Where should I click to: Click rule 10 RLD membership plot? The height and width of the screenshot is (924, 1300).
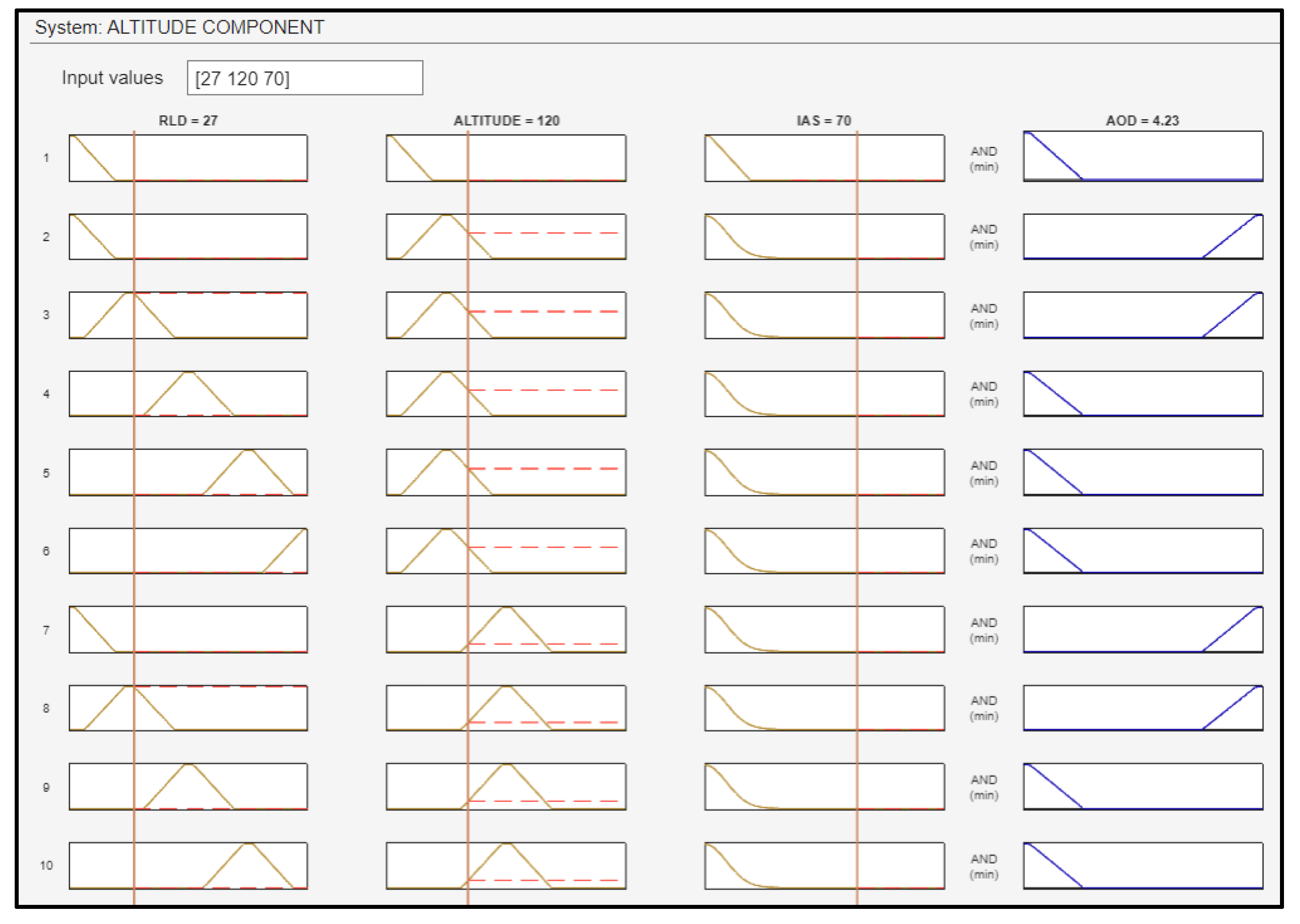pos(188,865)
